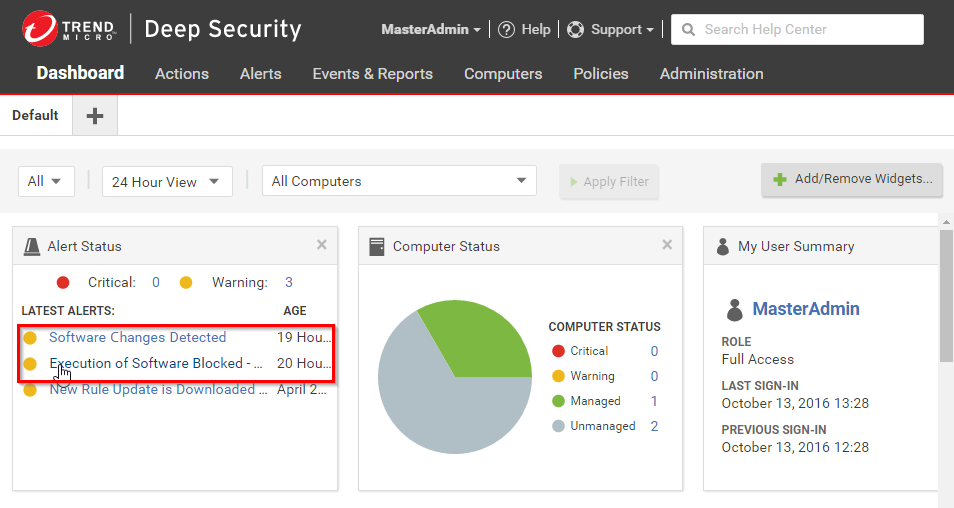Open the MasterAdmin account dropdown
This screenshot has height=508, width=954.
coord(430,29)
